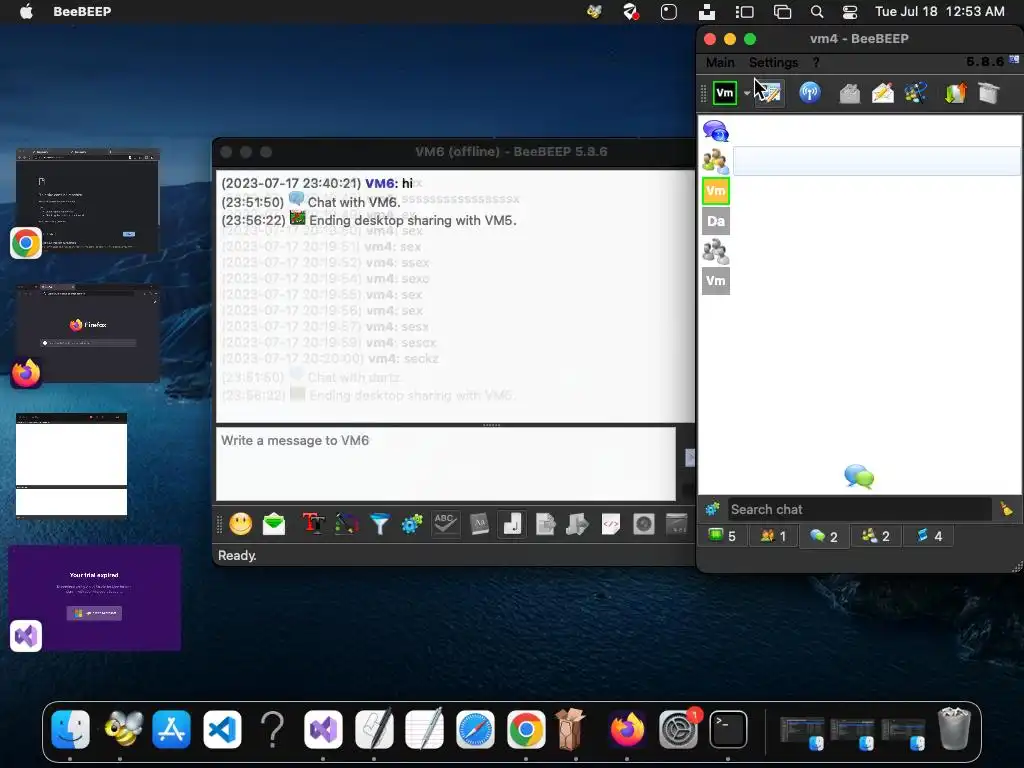Image resolution: width=1024 pixels, height=768 pixels.
Task: Click the send folder arrow icon
Action: [x=577, y=524]
